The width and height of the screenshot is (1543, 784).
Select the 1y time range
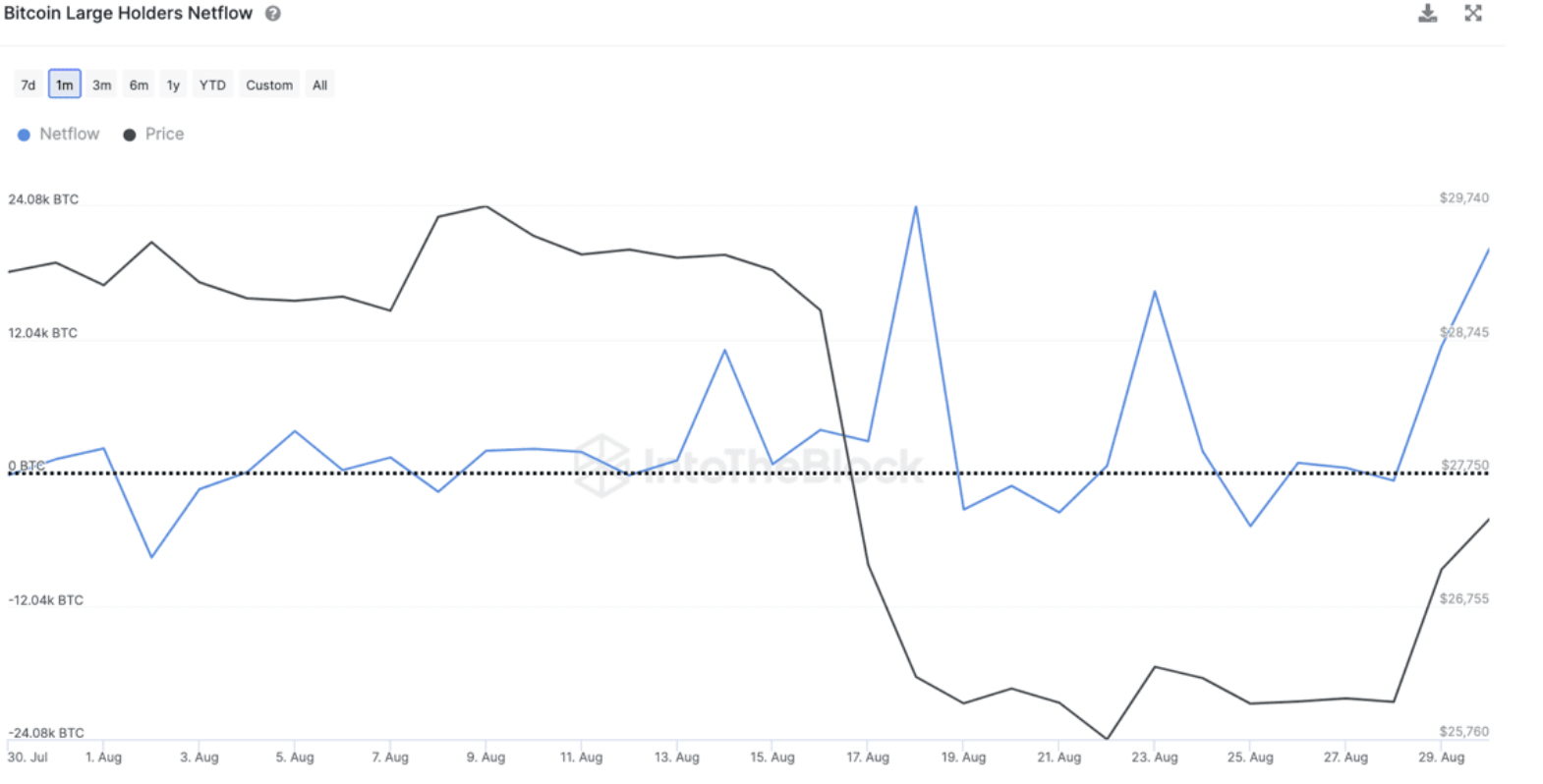[173, 85]
